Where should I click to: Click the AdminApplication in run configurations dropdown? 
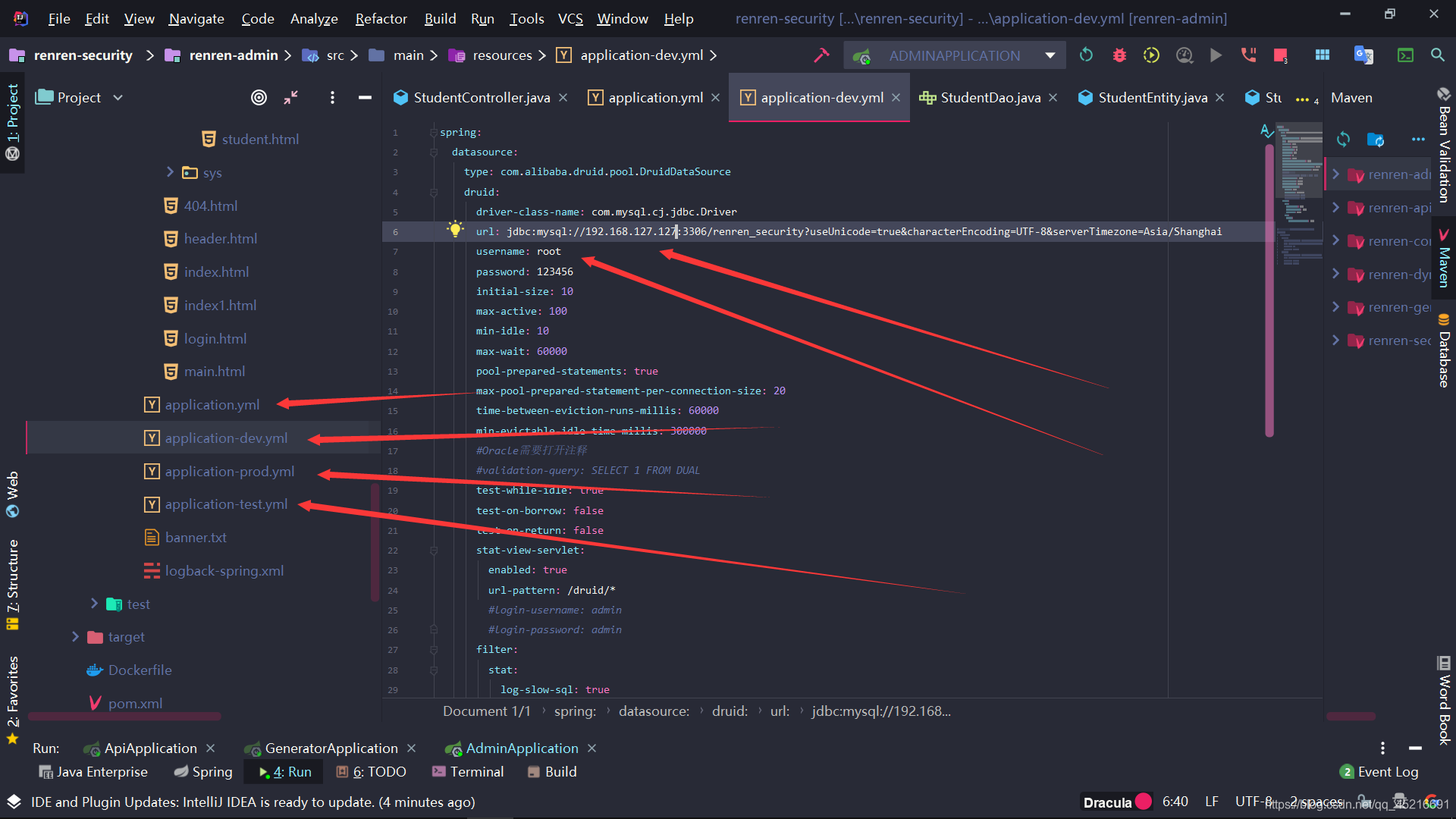954,56
